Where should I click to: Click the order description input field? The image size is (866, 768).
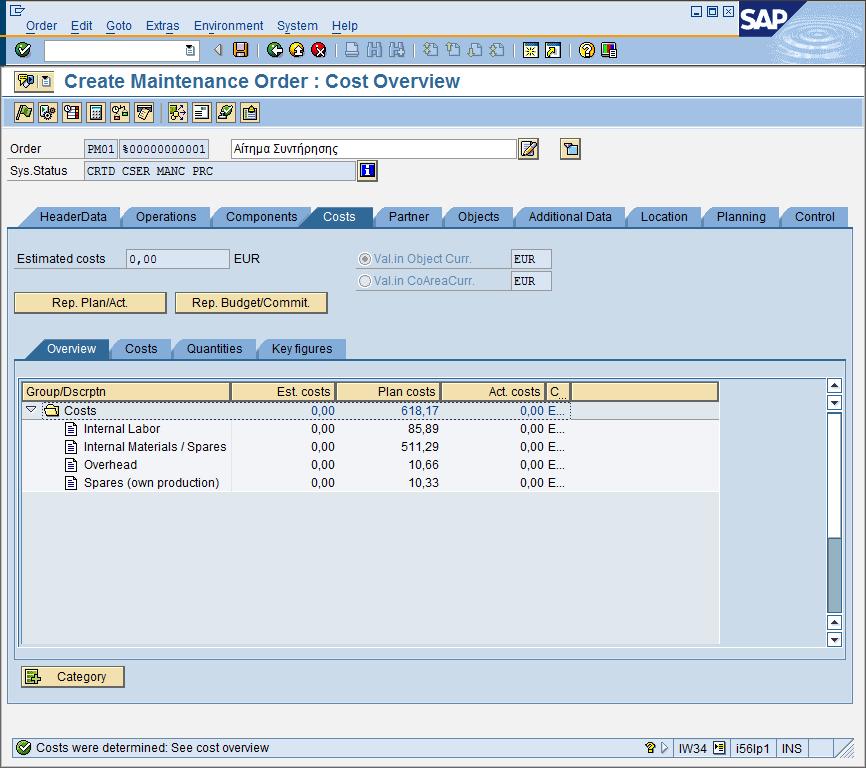pos(373,149)
